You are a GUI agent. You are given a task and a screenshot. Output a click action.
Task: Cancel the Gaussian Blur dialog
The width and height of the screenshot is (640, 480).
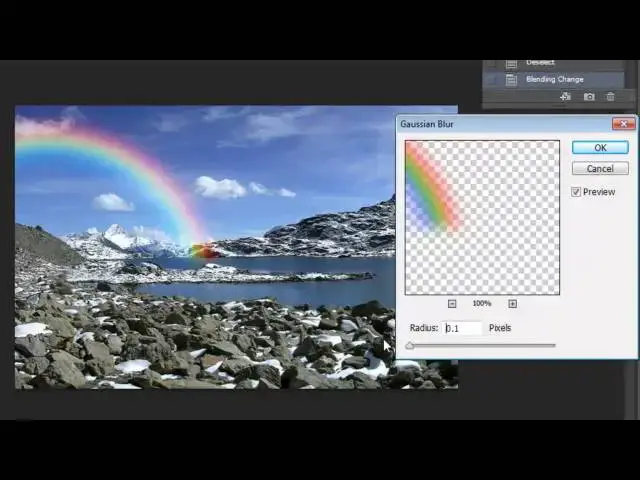coord(600,168)
